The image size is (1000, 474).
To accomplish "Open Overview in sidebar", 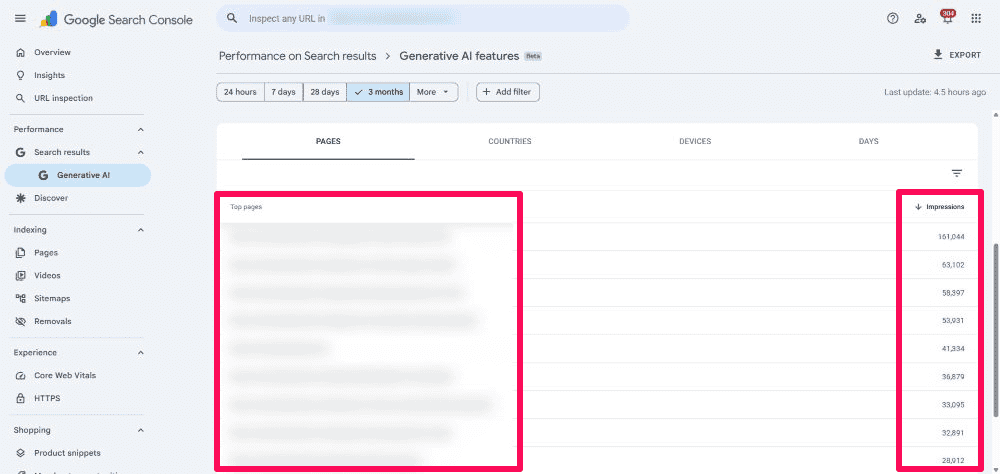I will [x=52, y=52].
